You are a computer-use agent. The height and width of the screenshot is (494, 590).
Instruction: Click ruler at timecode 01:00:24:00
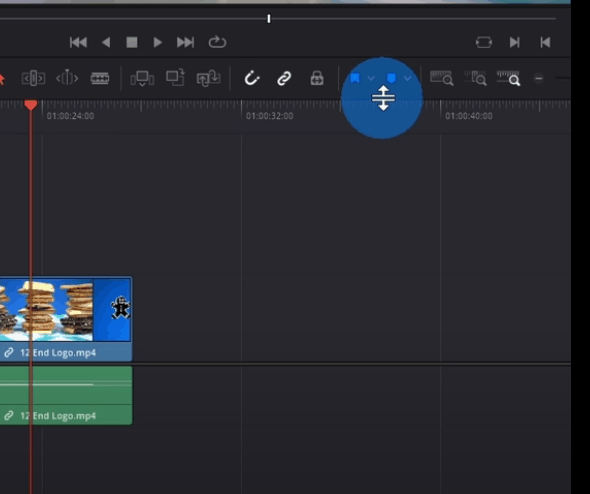[70, 116]
